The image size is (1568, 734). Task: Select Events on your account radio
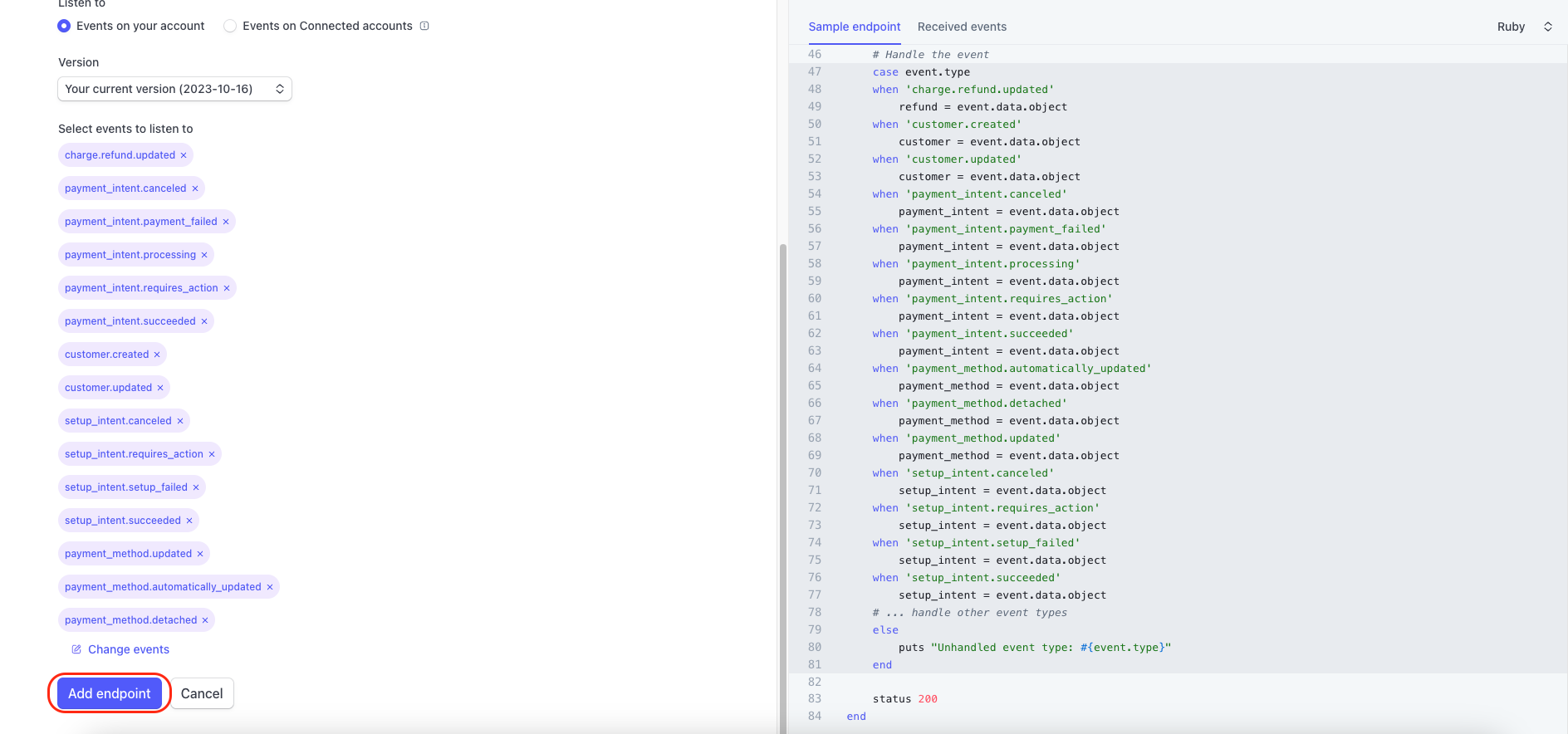[x=64, y=26]
